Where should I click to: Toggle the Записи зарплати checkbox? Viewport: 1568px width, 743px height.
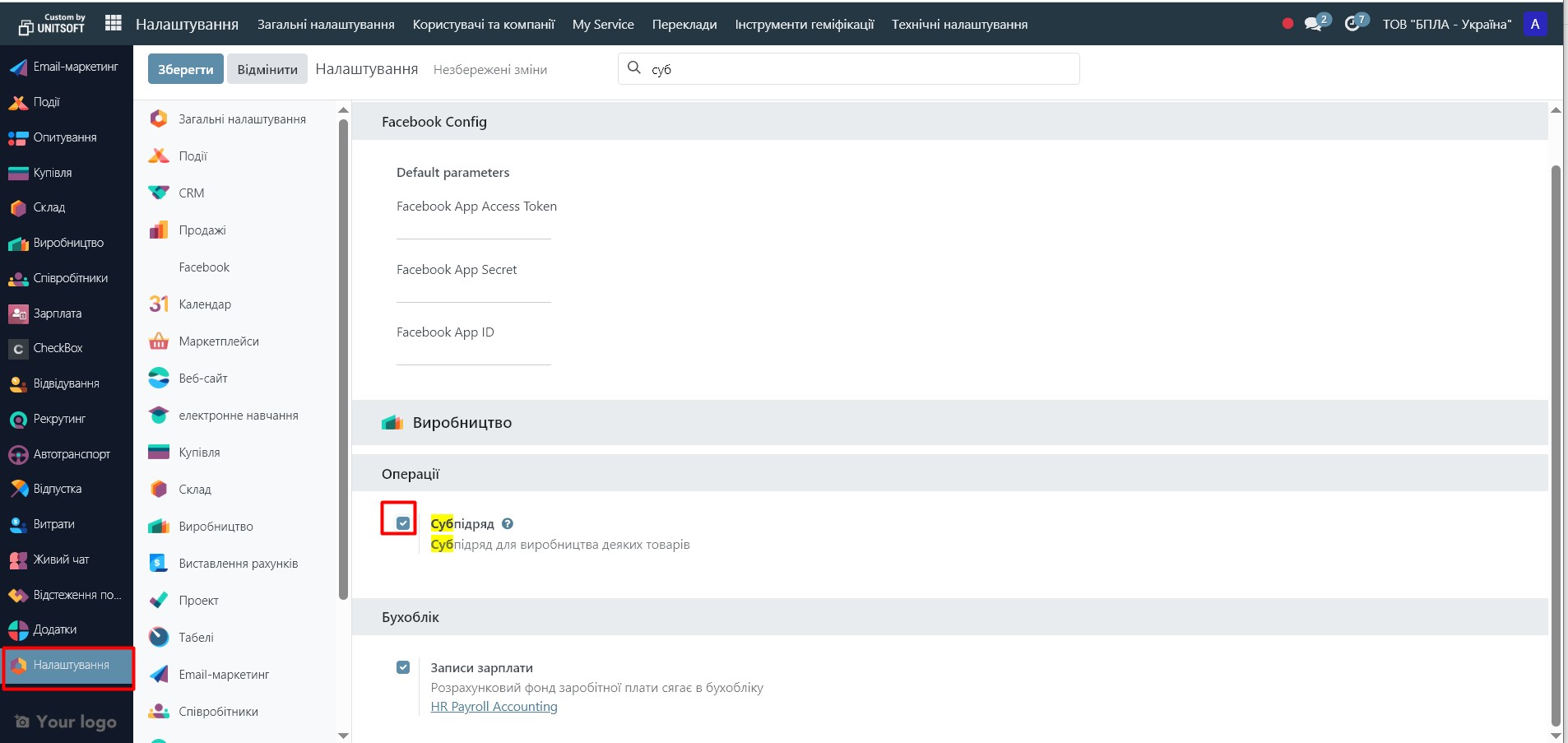click(x=403, y=667)
